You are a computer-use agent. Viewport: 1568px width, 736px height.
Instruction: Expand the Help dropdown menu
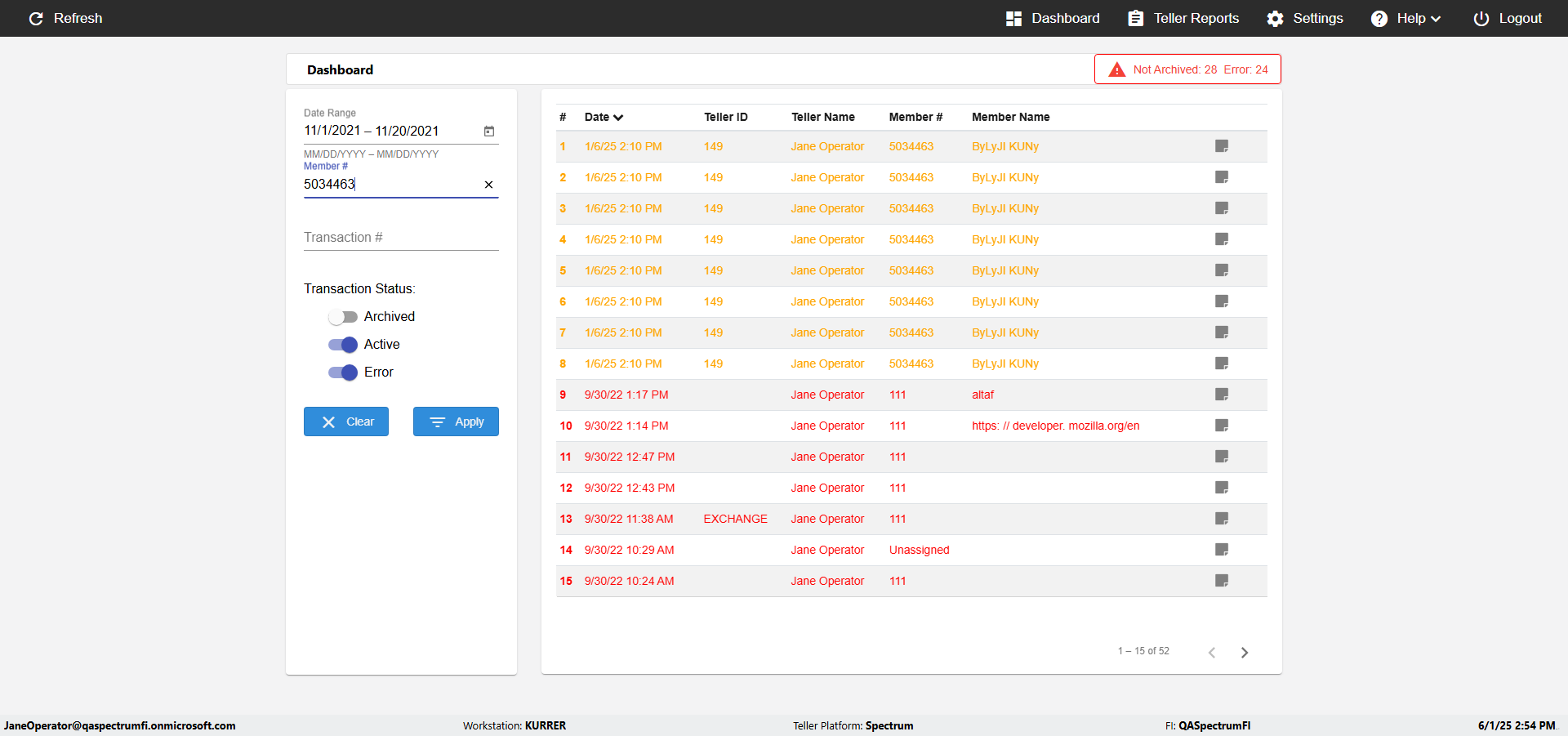tap(1405, 18)
